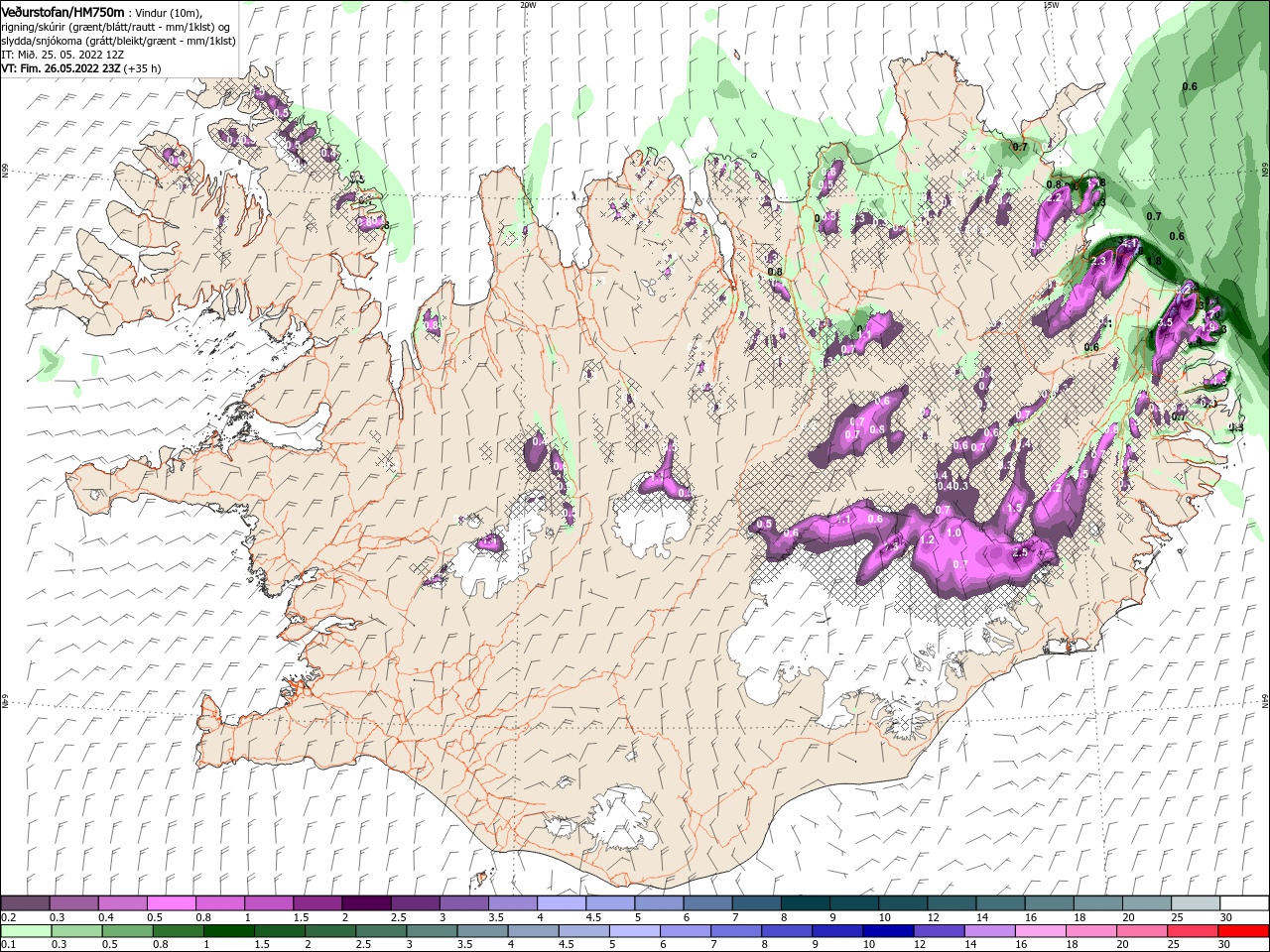
Task: Click the snow-scale swatch starting at 0.2
Action: [25, 903]
